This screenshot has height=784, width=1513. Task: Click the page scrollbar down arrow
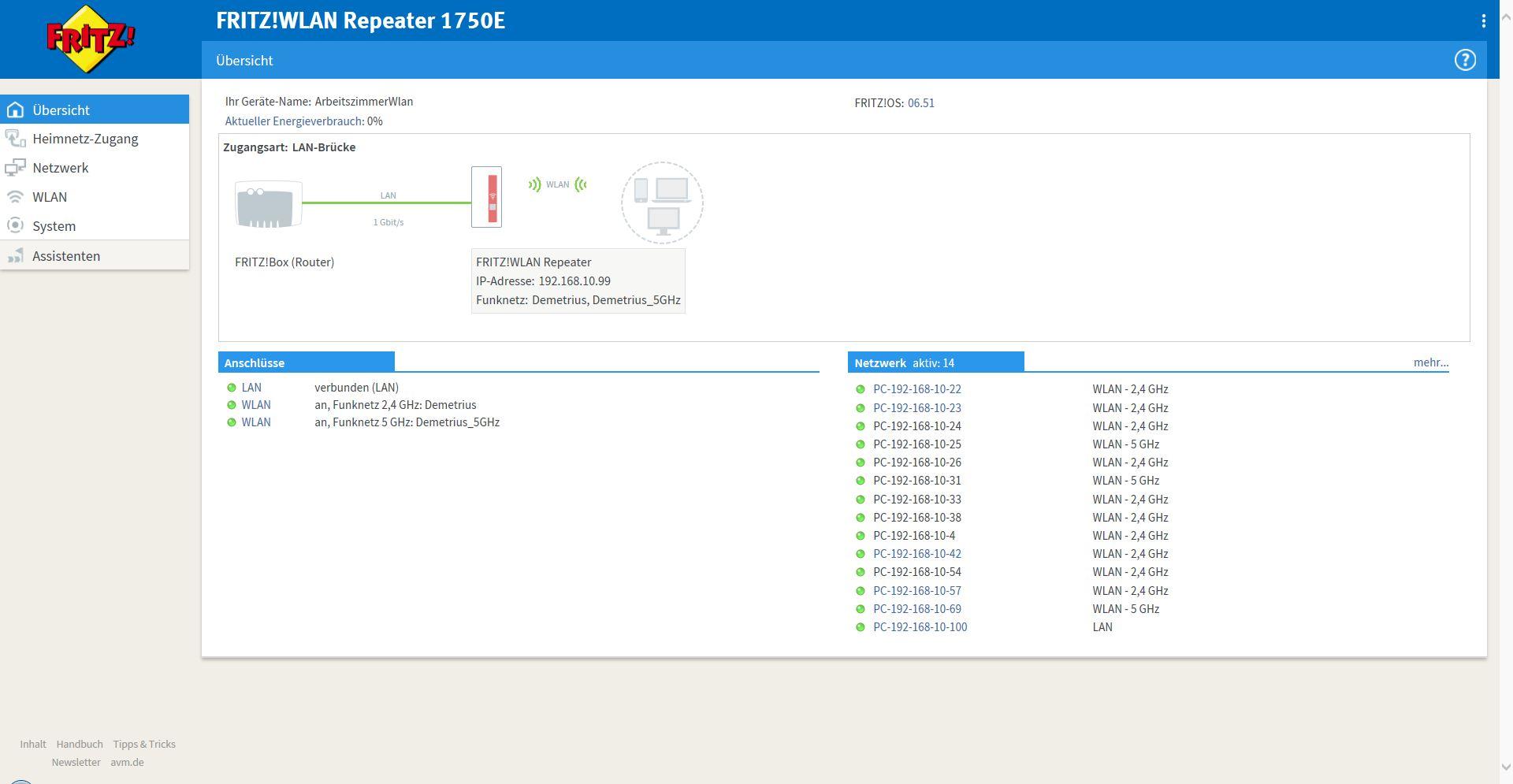[x=1506, y=767]
